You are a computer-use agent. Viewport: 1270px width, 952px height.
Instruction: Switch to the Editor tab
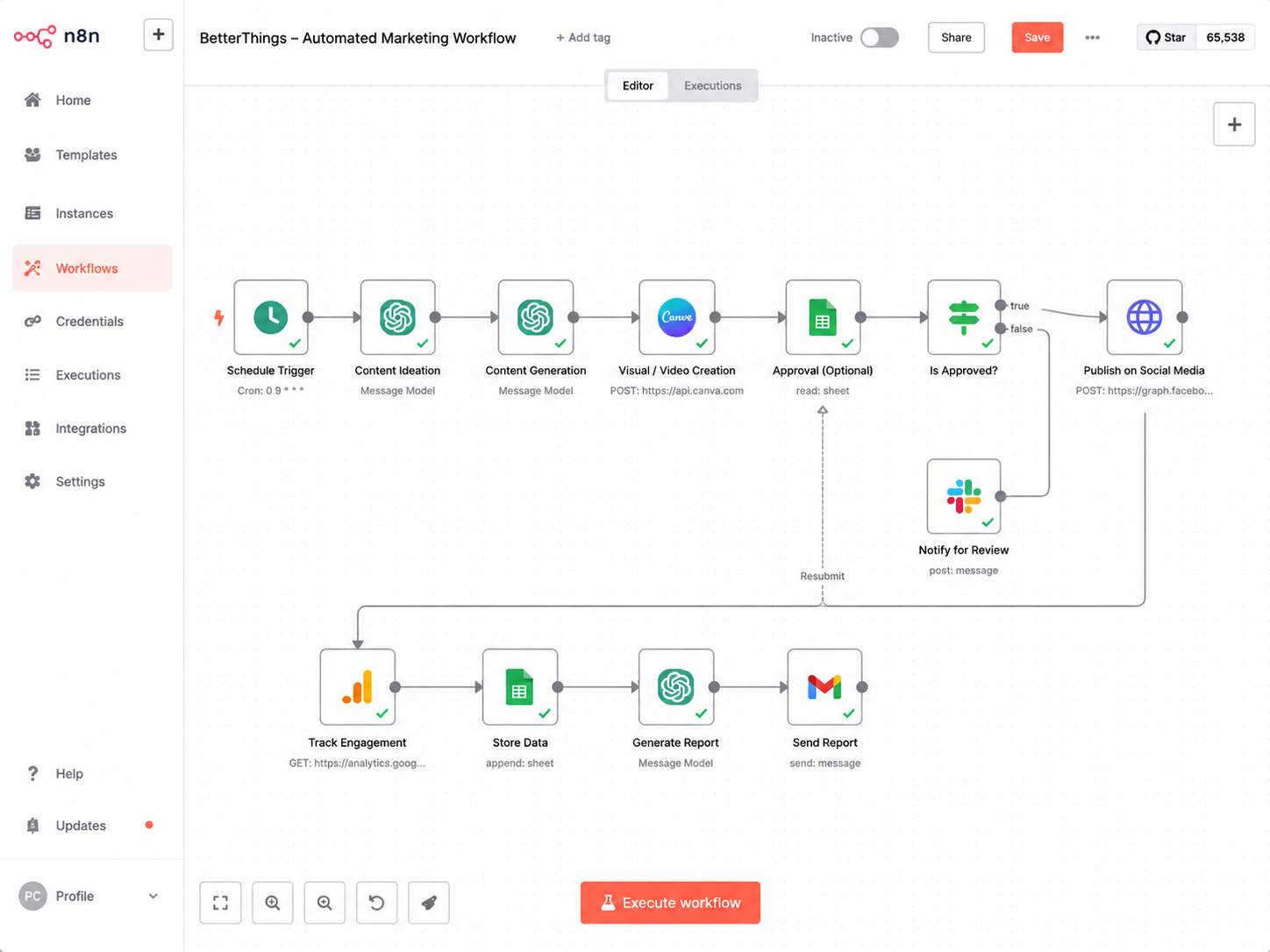[638, 86]
